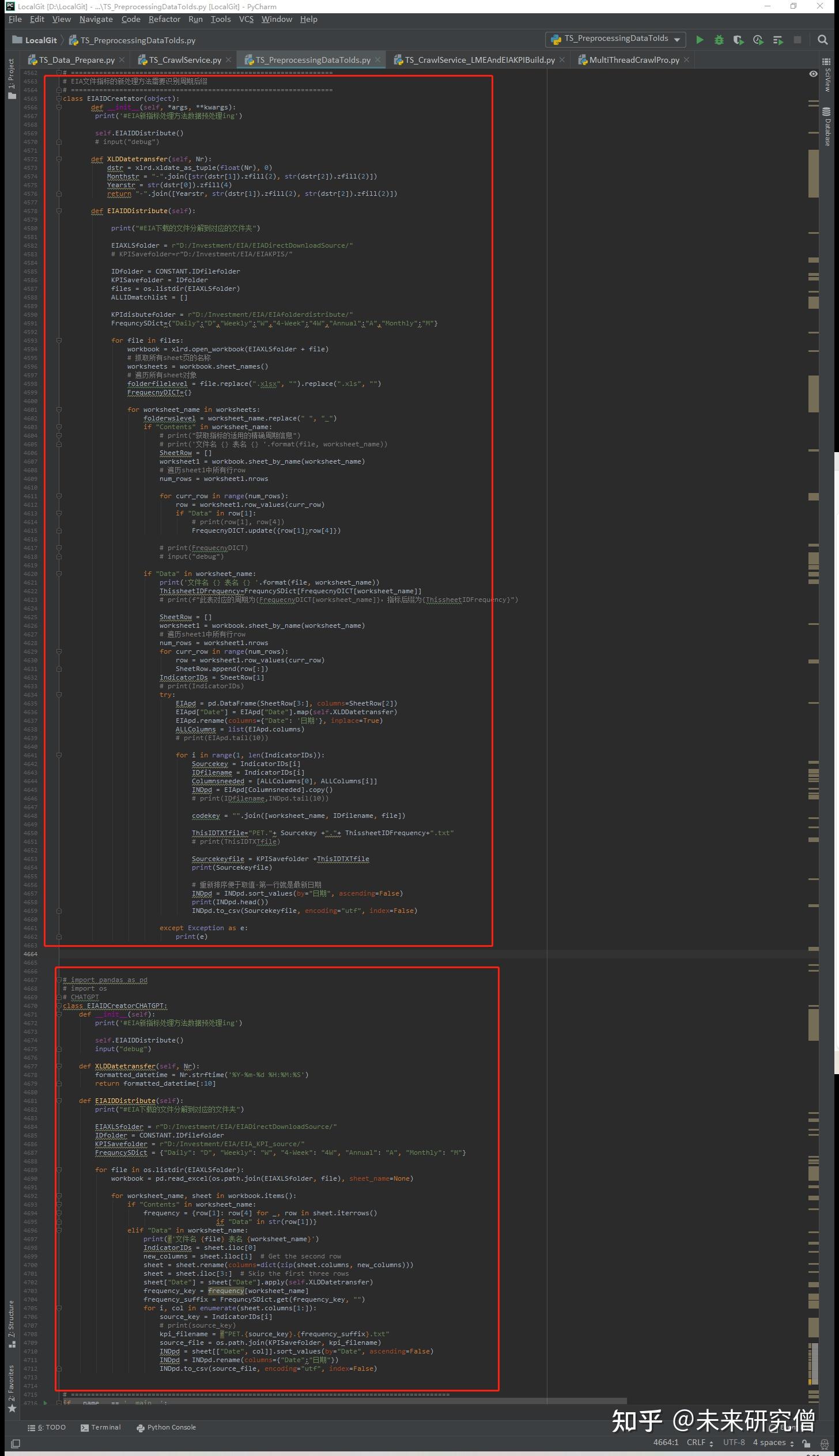
Task: Open the Edit menu
Action: pyautogui.click(x=37, y=19)
